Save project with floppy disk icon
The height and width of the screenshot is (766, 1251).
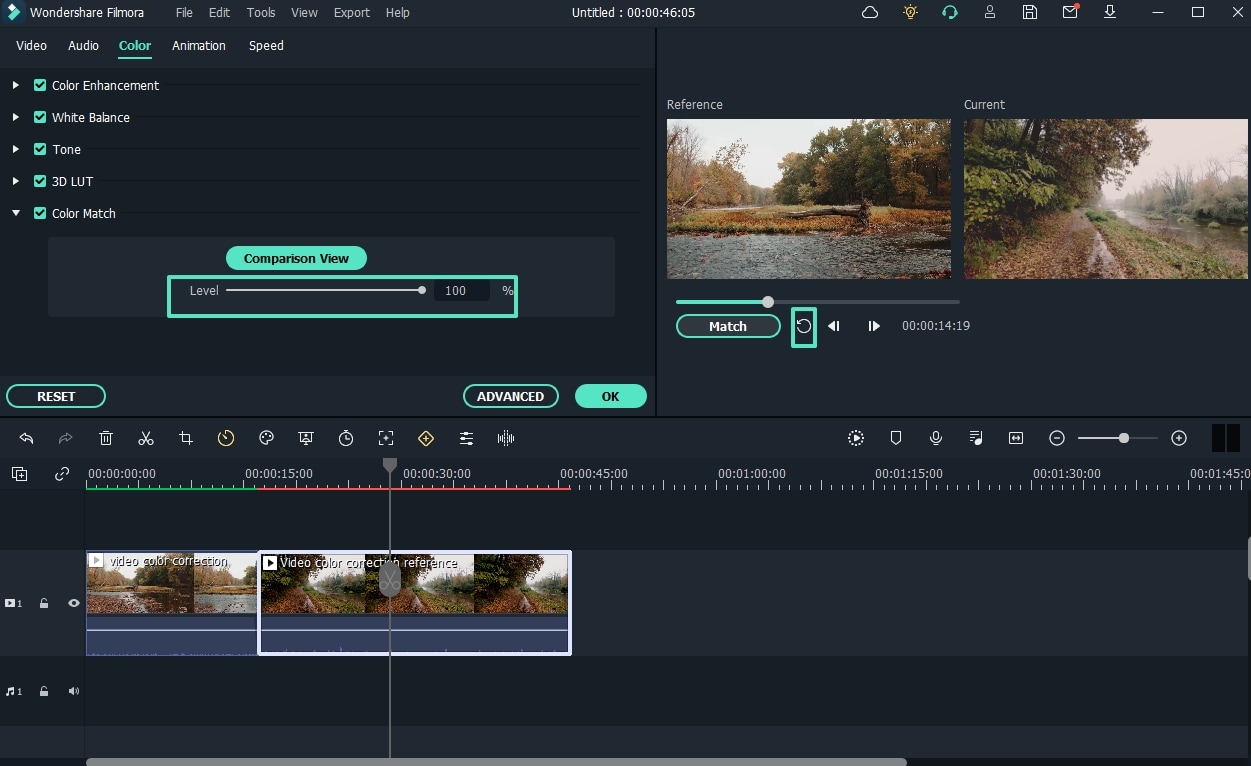pyautogui.click(x=1030, y=13)
